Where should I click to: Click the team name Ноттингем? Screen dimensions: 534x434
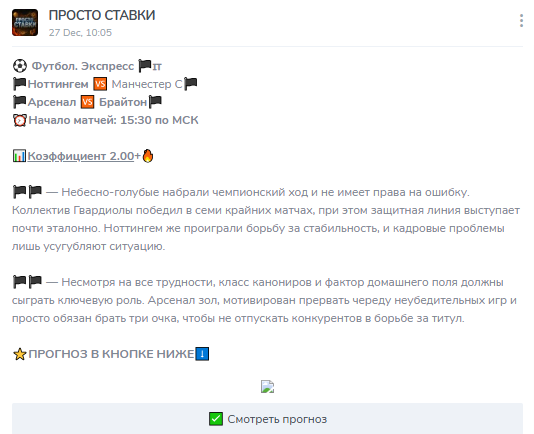click(x=58, y=84)
